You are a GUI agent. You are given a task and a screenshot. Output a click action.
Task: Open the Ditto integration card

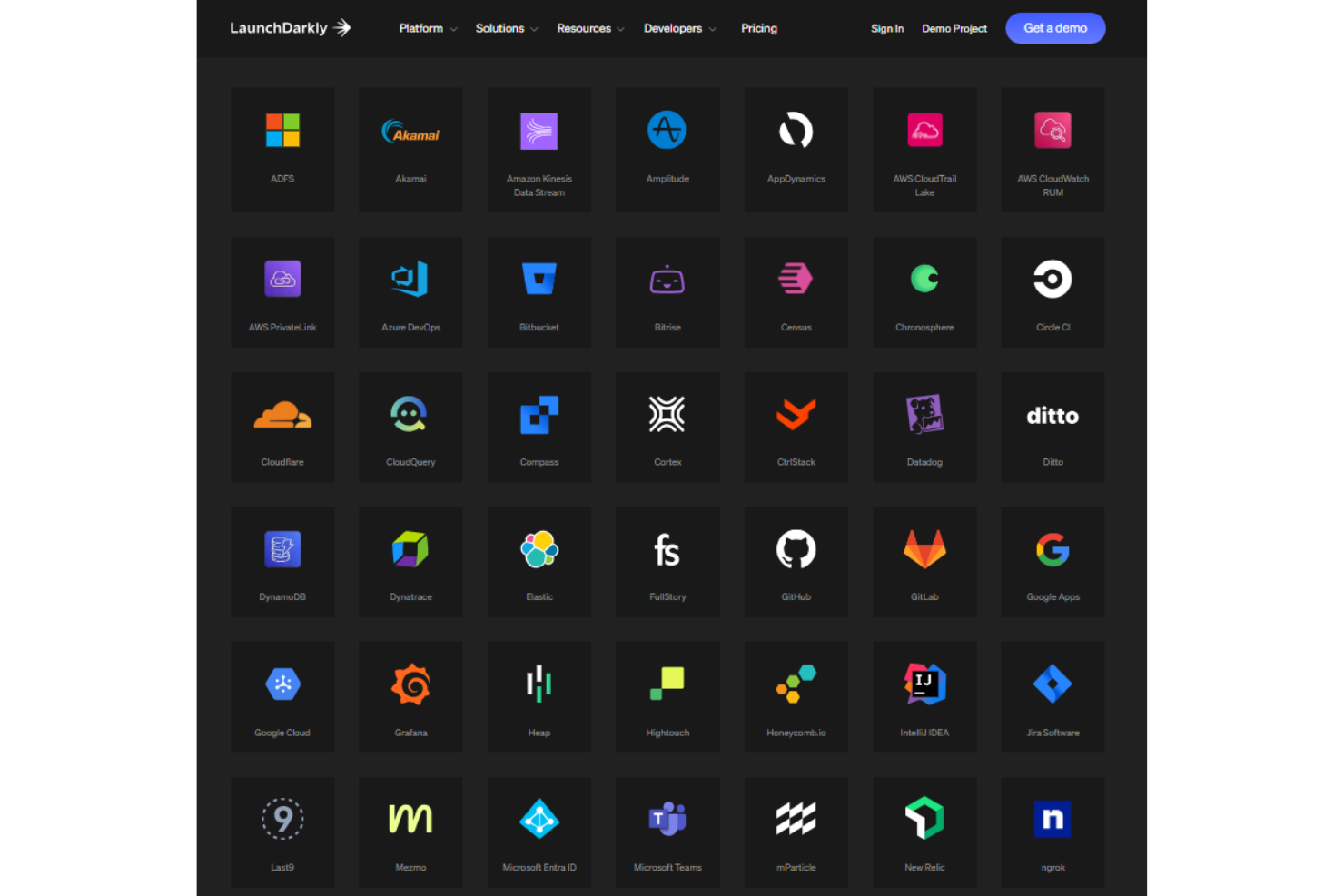tap(1052, 427)
